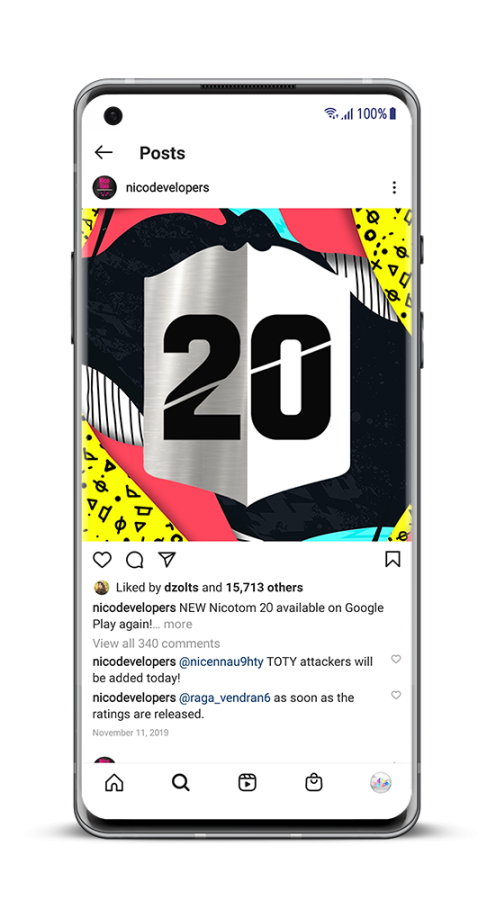Save the post with the bookmark icon

(x=393, y=559)
